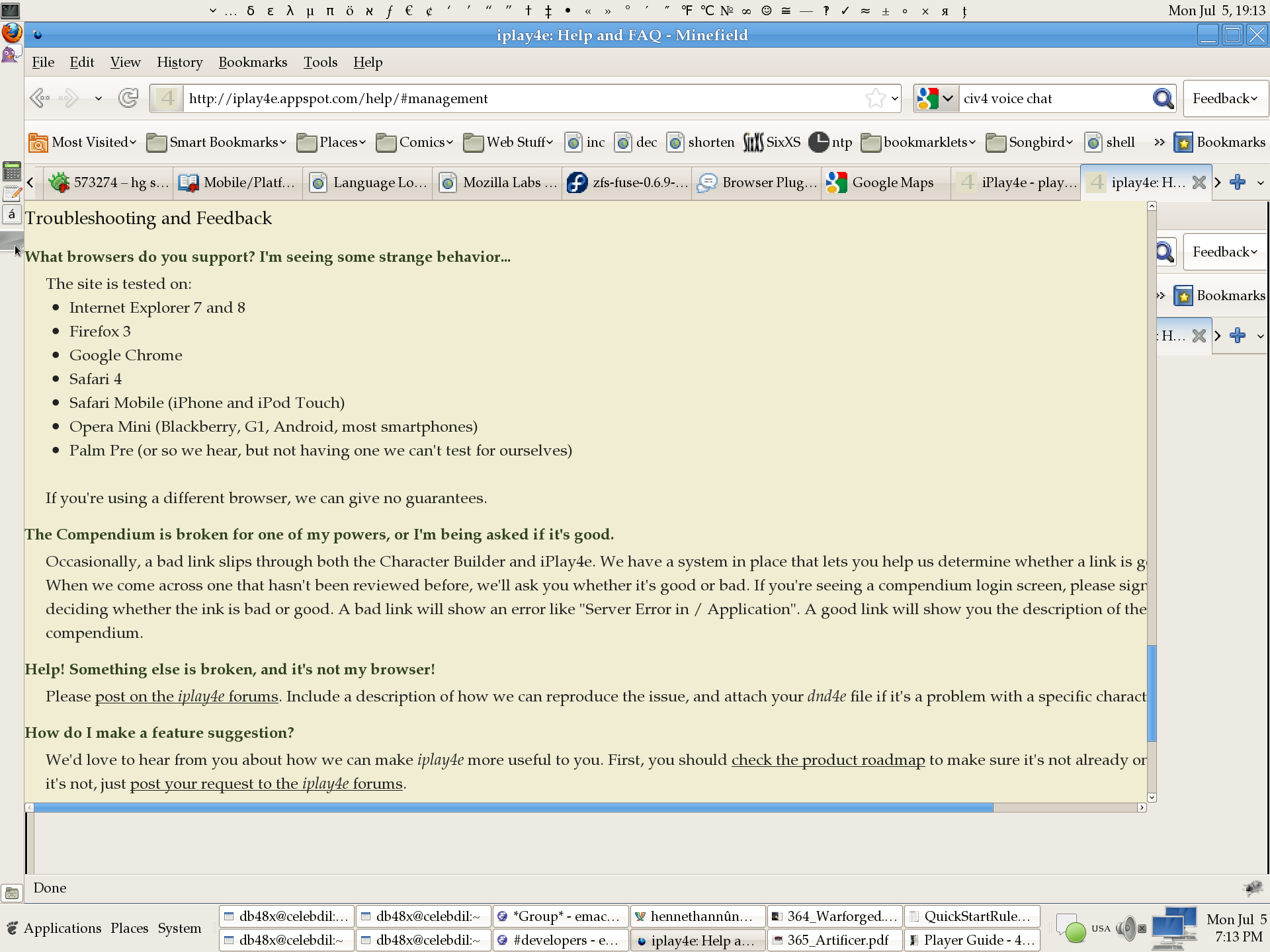Show more bookmarks with the chevron
1270x952 pixels.
pyautogui.click(x=1159, y=142)
